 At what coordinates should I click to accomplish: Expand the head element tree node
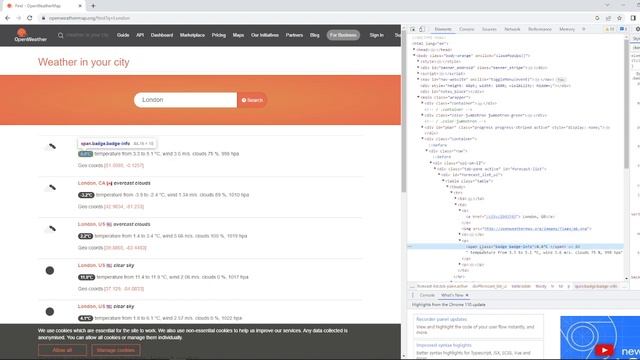(x=414, y=49)
